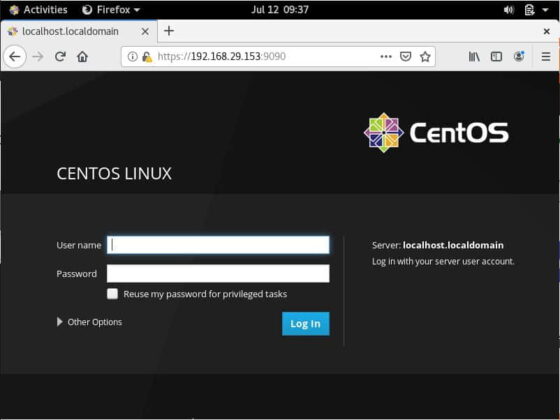560x420 pixels.
Task: Click the browser Back arrow button
Action: pos(15,56)
